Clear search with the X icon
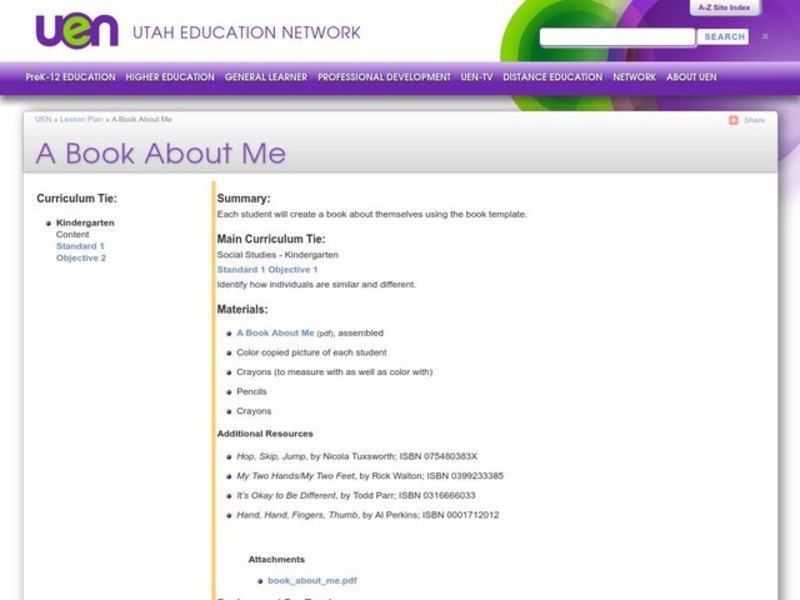Image resolution: width=800 pixels, height=600 pixels. click(x=765, y=37)
